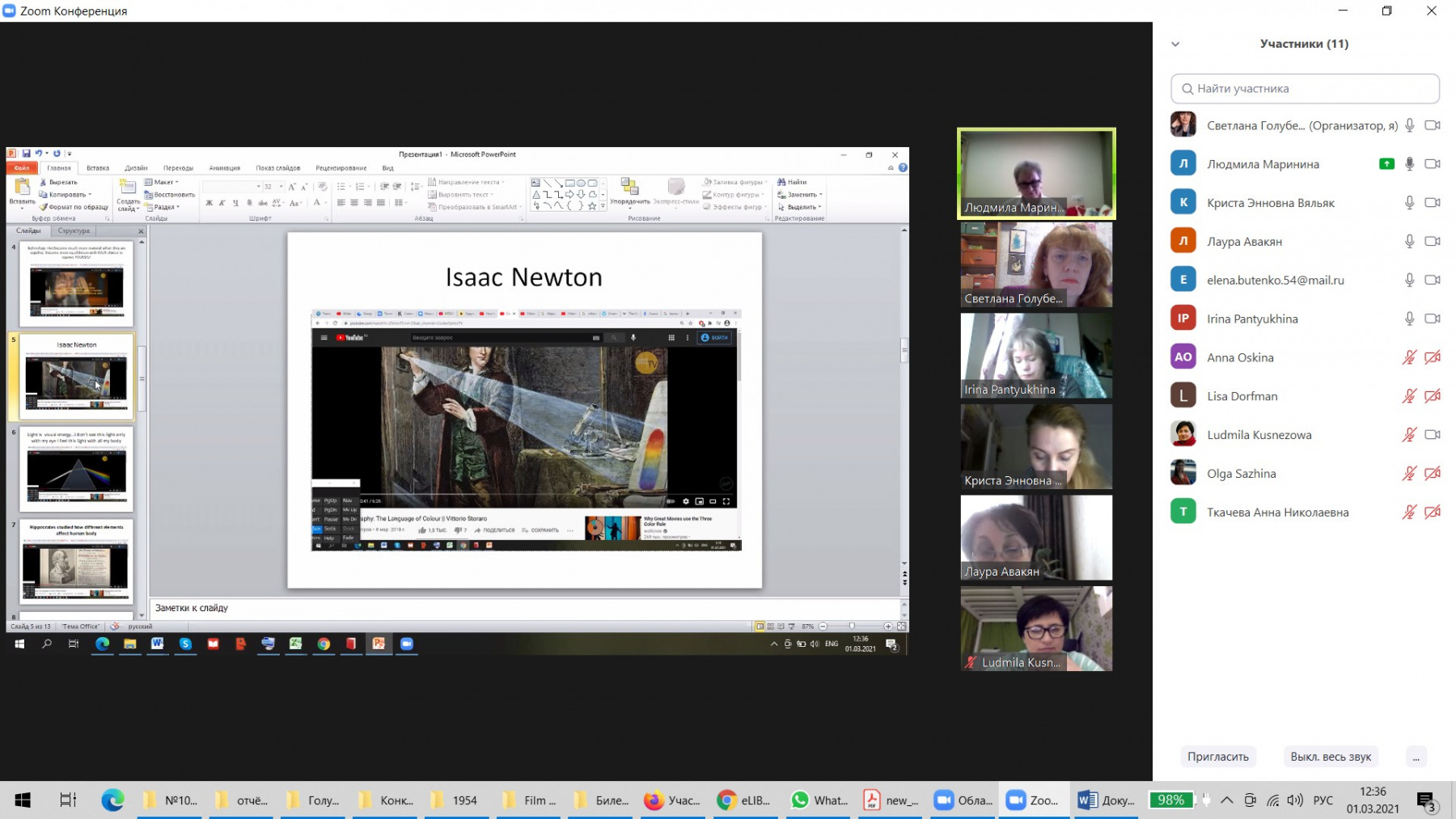Click disabled camera icon for Anna Oskina

(x=1433, y=357)
